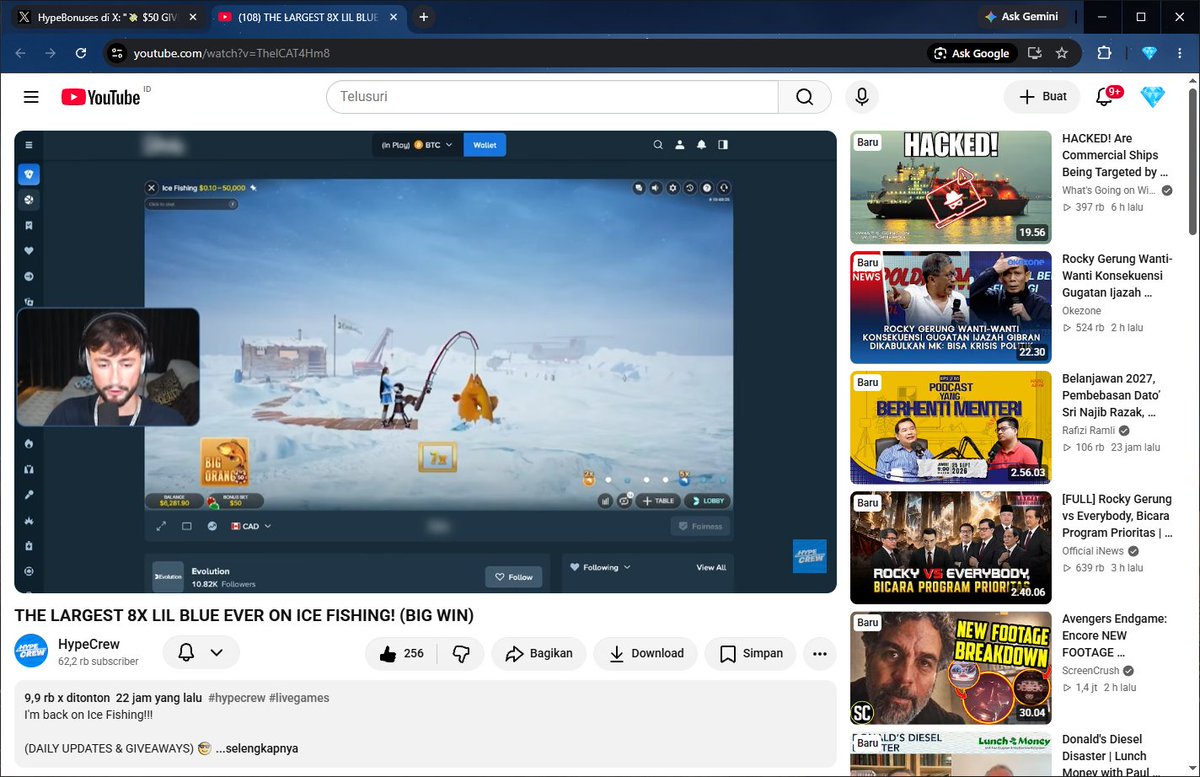Open the site information icon in address bar
1200x777 pixels.
pyautogui.click(x=117, y=53)
